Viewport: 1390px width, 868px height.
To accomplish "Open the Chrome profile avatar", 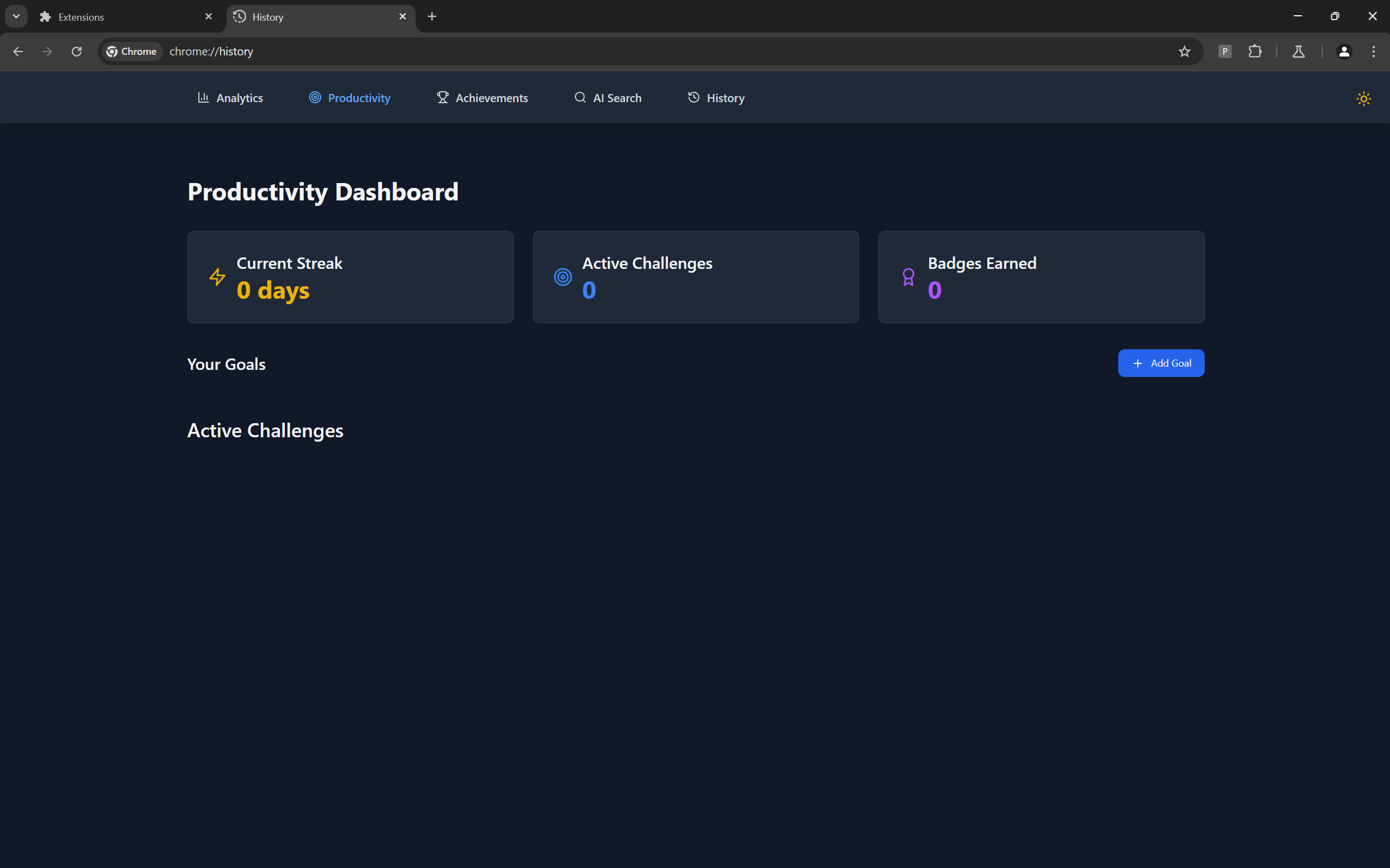I will pos(1343,52).
